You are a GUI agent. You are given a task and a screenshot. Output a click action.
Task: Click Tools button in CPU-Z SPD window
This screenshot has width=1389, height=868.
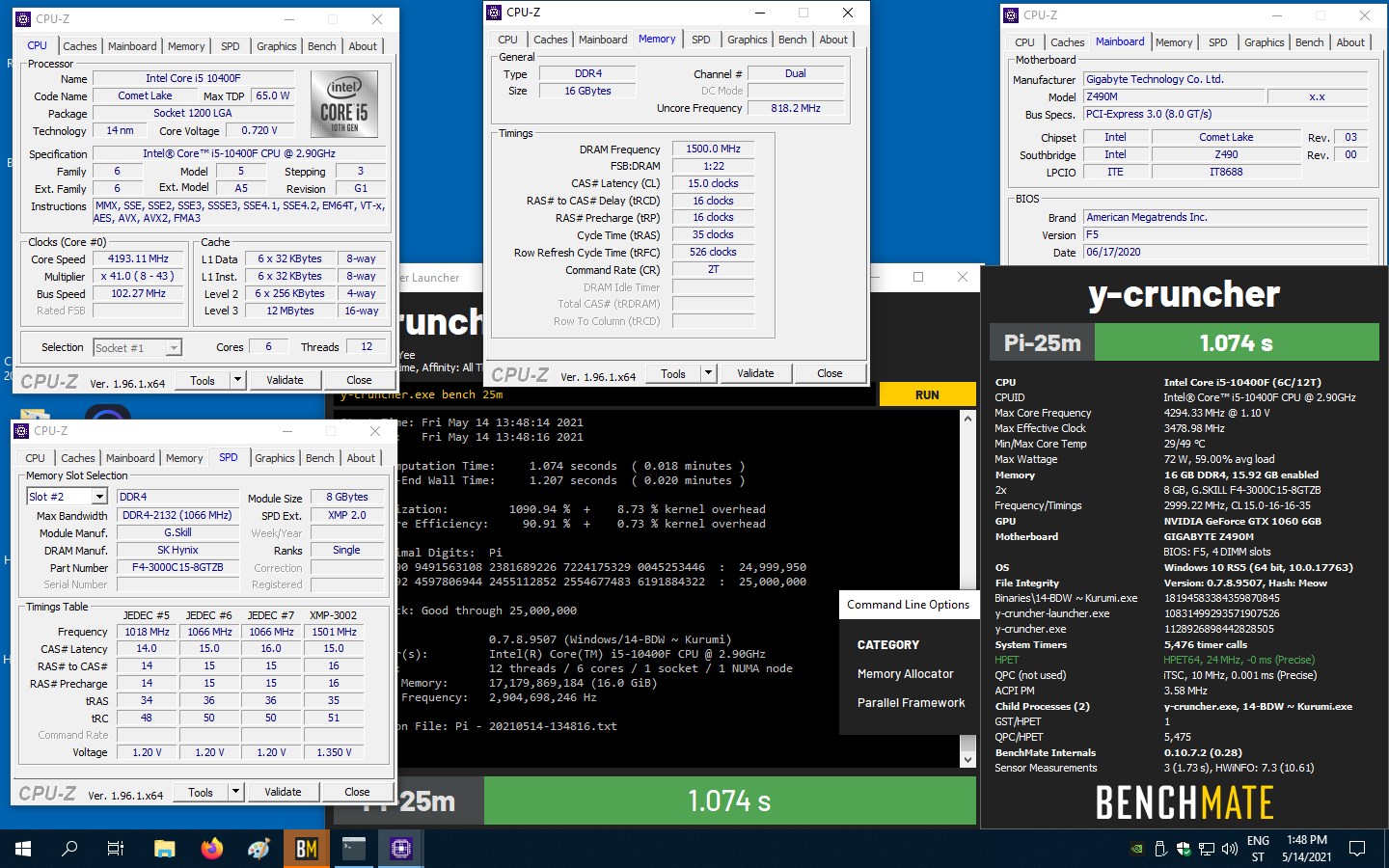[201, 792]
